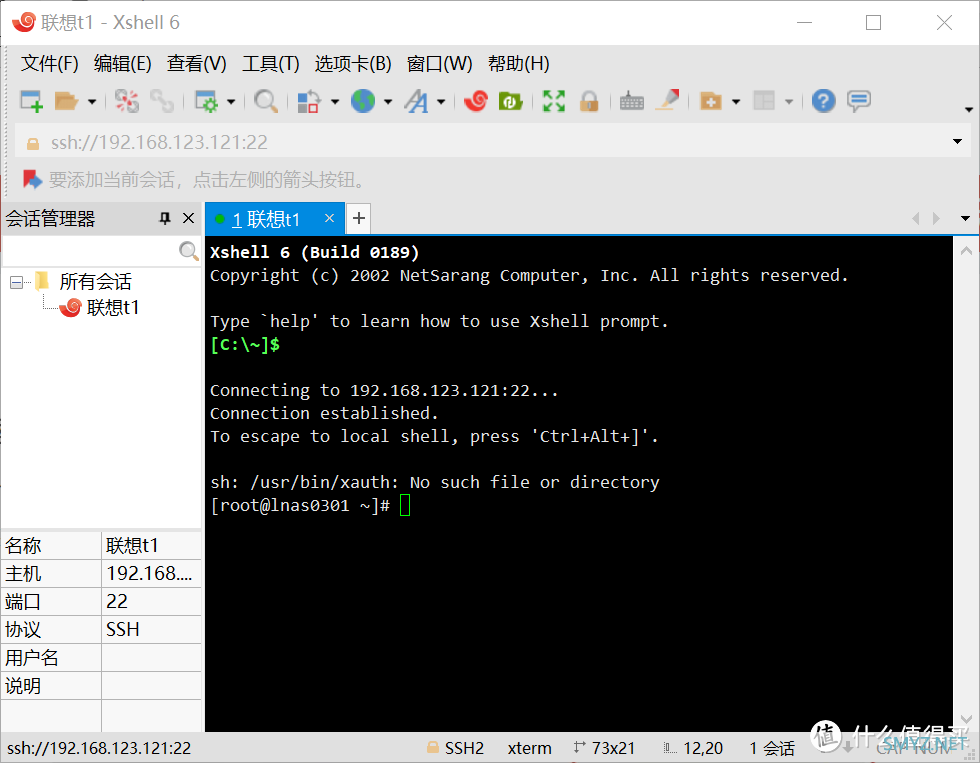Click the previous tab left arrow
Screen dimensions: 980x763
[x=916, y=218]
